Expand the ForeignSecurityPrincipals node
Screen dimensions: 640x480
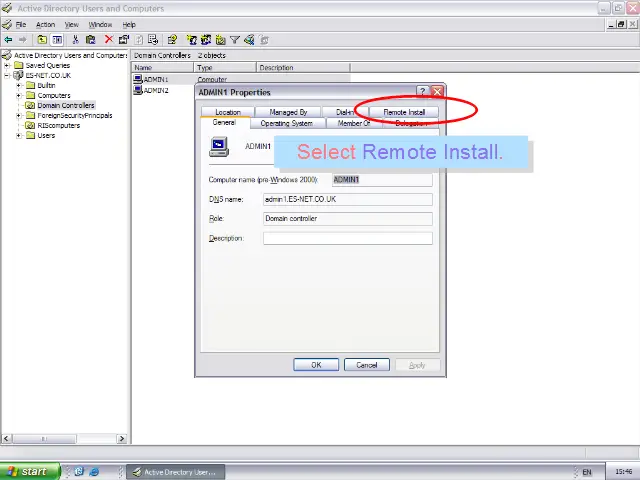[x=18, y=116]
